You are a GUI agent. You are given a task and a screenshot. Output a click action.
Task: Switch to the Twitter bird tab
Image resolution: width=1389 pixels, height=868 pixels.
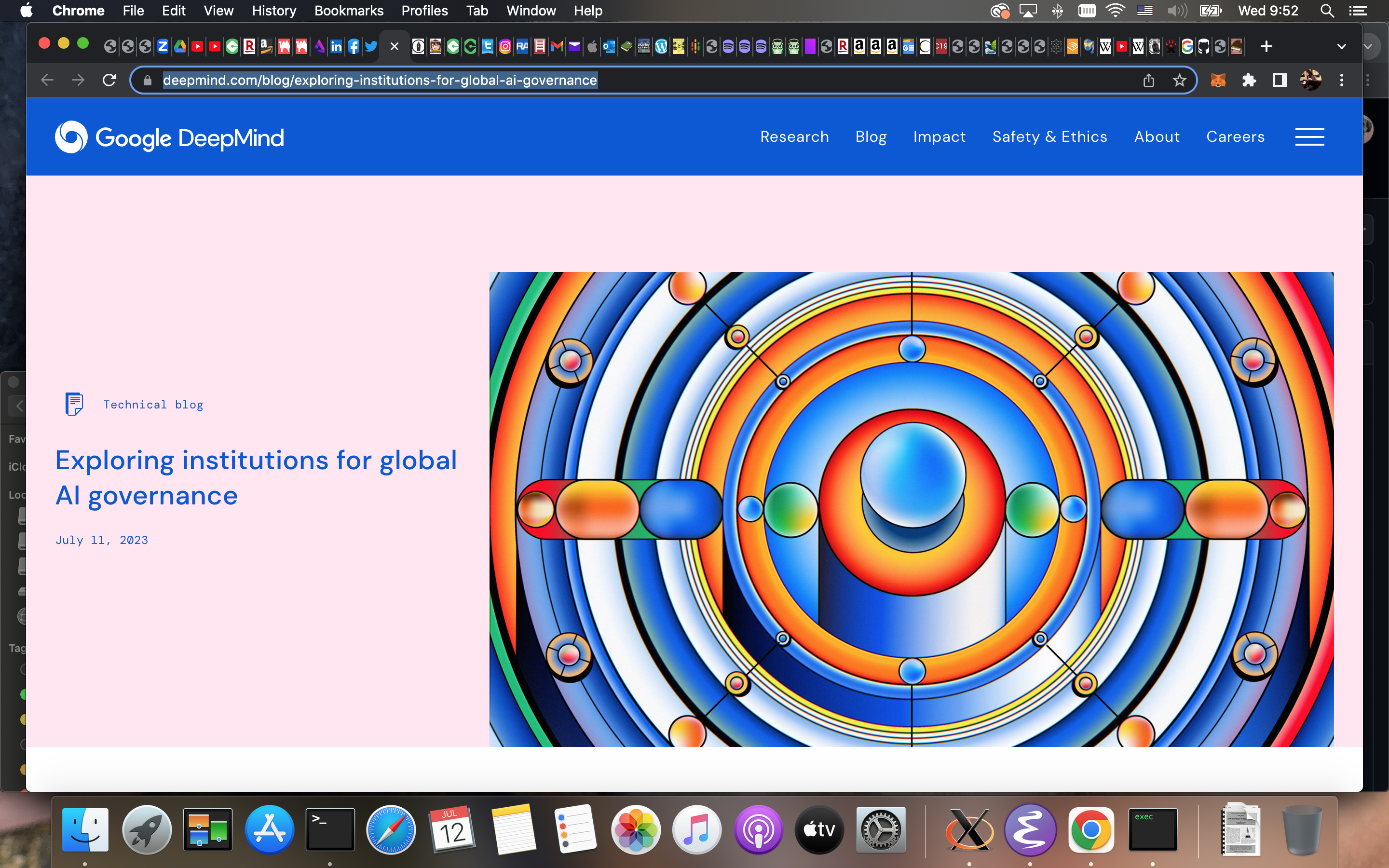[371, 46]
